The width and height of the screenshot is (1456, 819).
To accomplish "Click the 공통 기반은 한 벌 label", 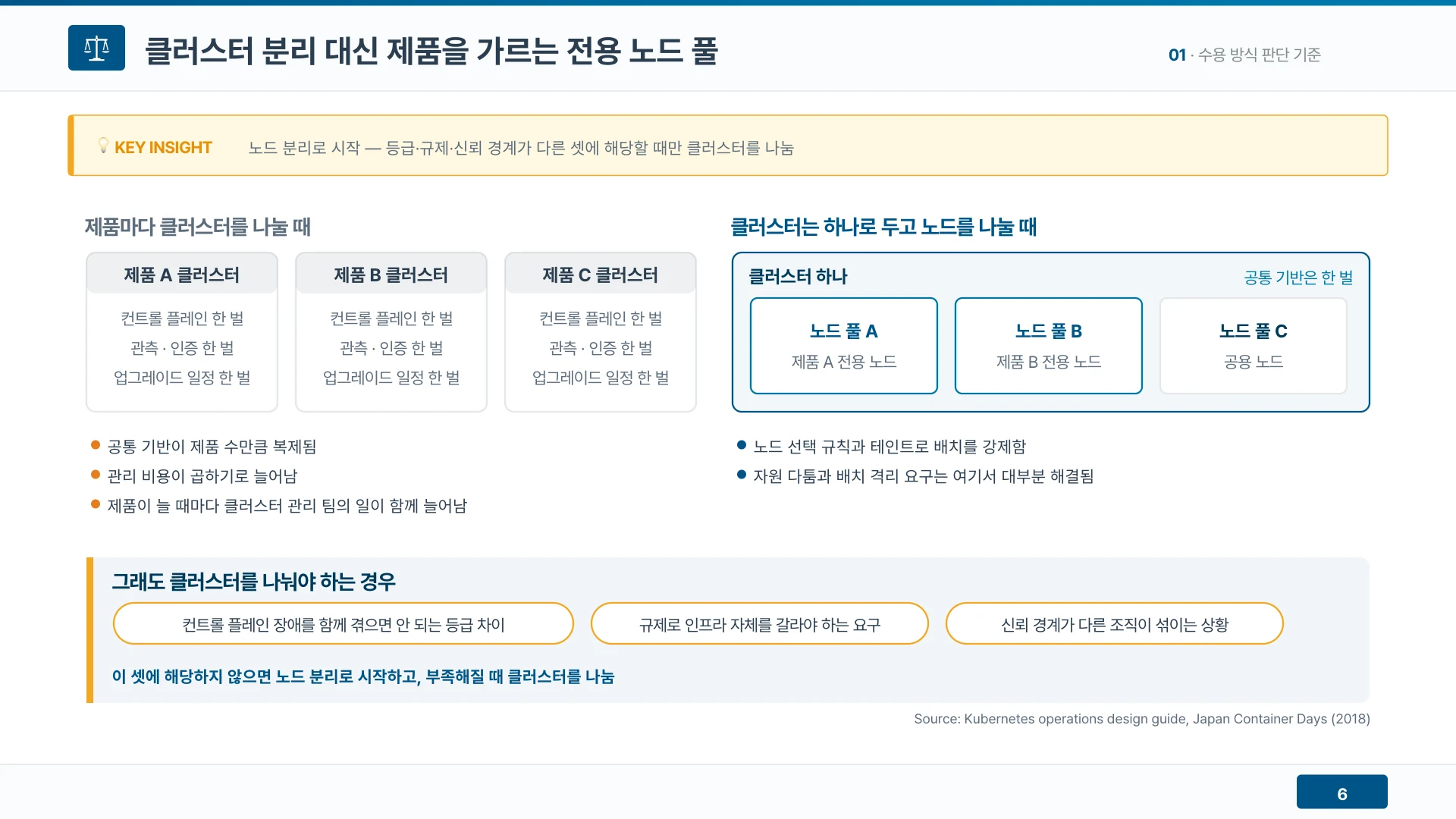I will (x=1298, y=278).
